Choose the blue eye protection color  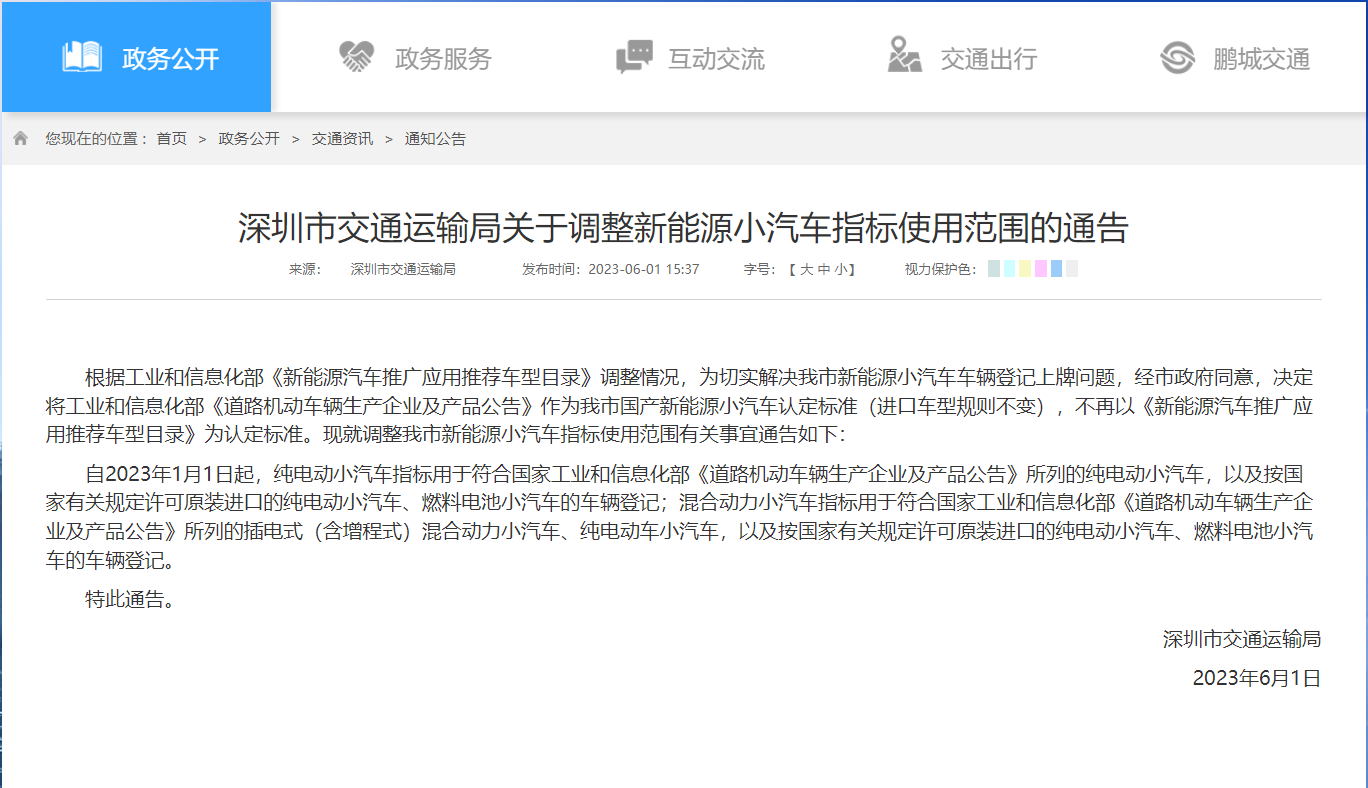pos(1056,269)
